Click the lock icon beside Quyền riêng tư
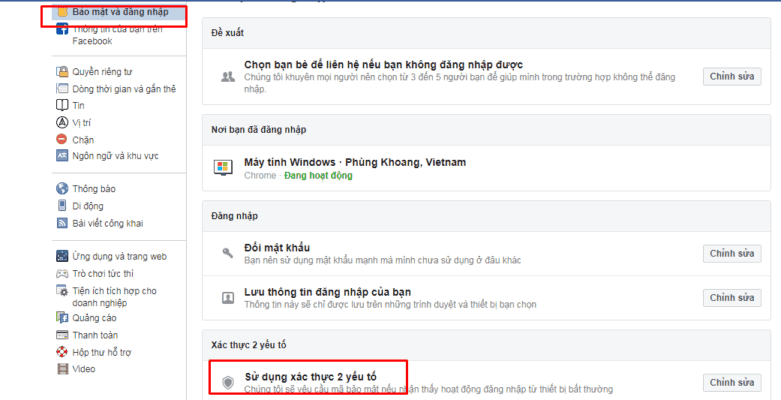This screenshot has height=400, width=781. 62,72
